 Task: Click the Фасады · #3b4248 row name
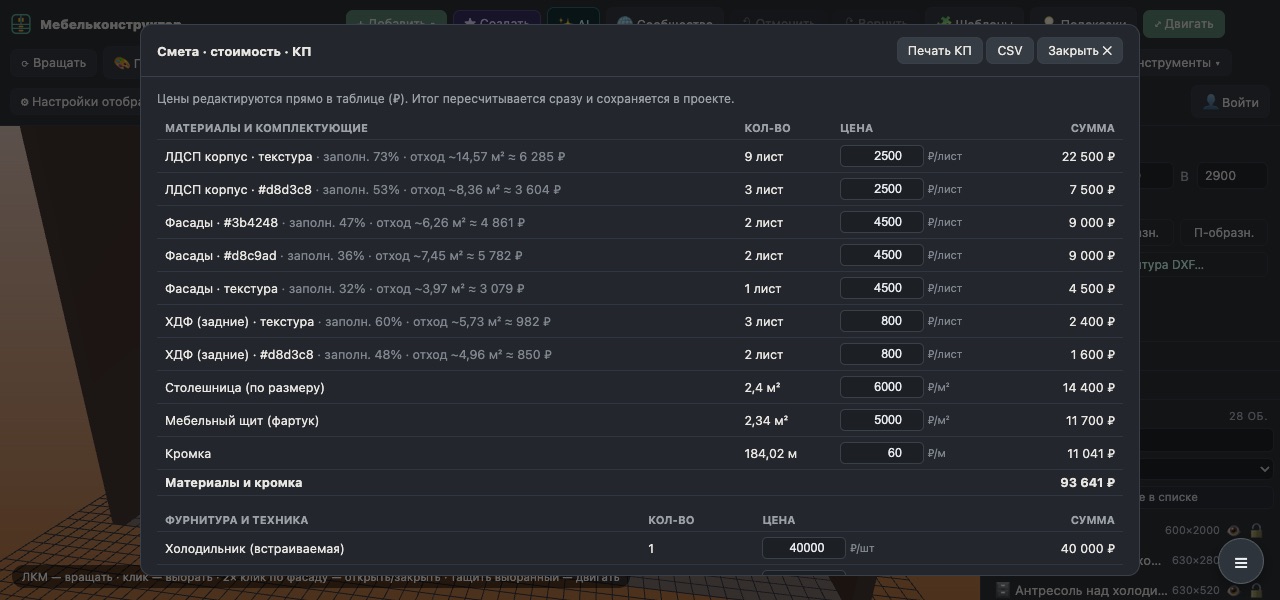pyautogui.click(x=221, y=223)
